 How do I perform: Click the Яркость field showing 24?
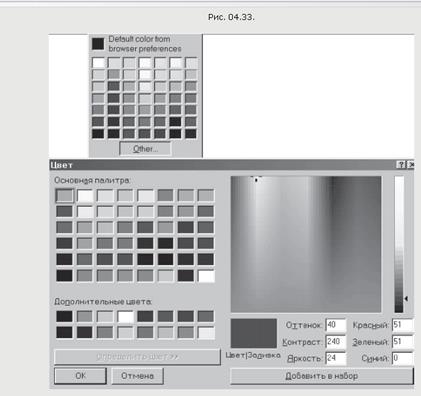pos(335,358)
